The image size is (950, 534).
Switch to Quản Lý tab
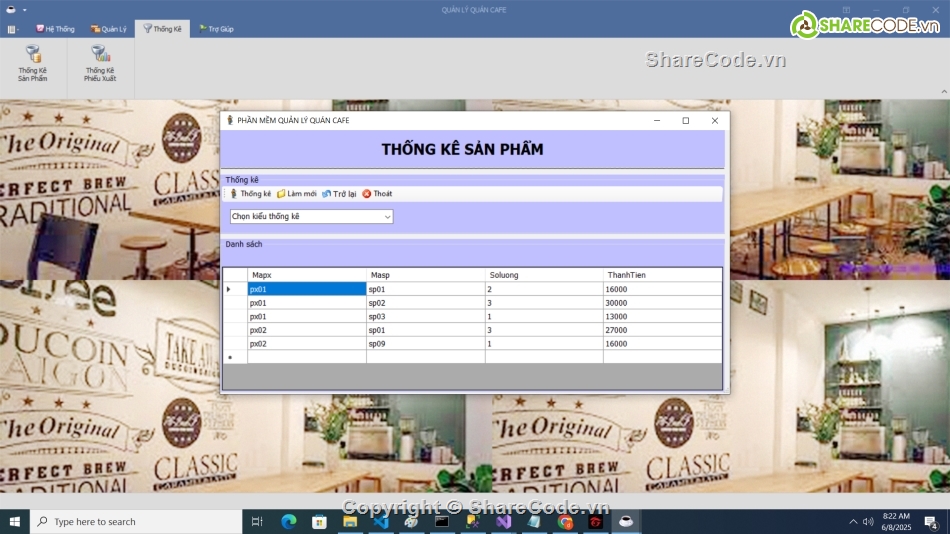click(109, 29)
